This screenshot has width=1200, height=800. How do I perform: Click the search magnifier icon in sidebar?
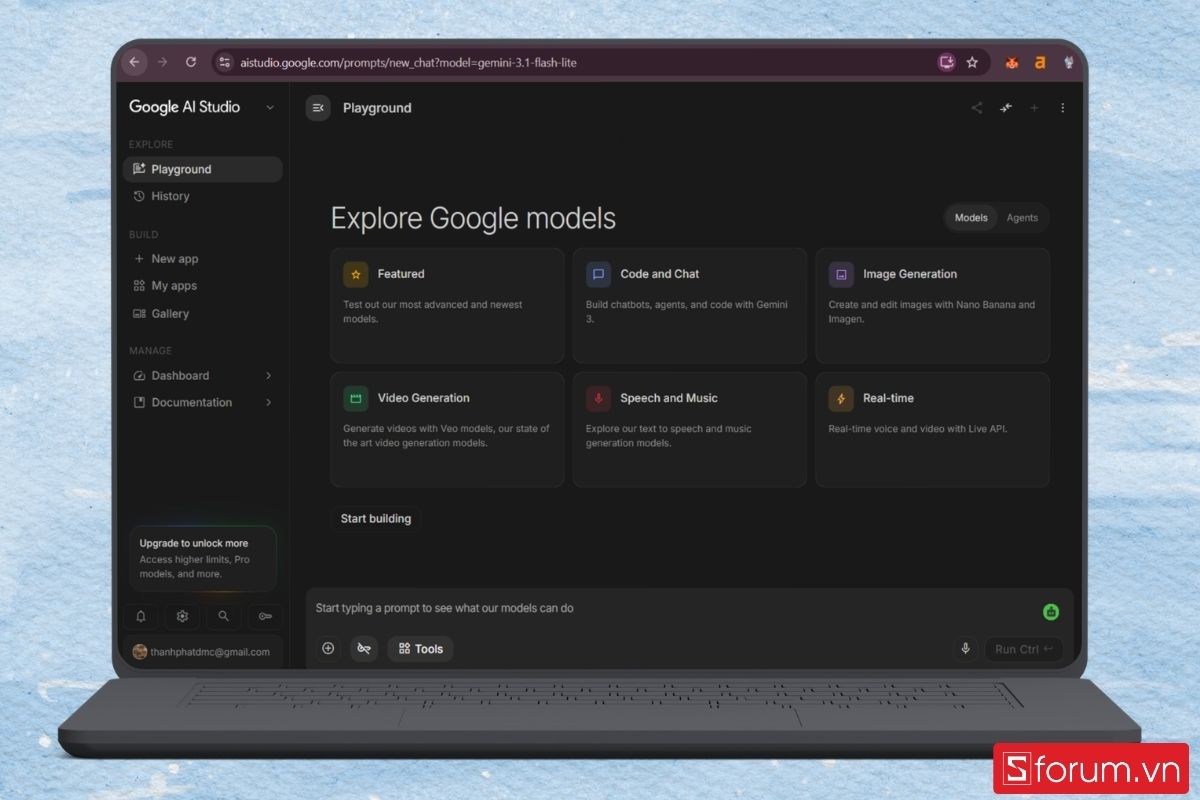[224, 617]
